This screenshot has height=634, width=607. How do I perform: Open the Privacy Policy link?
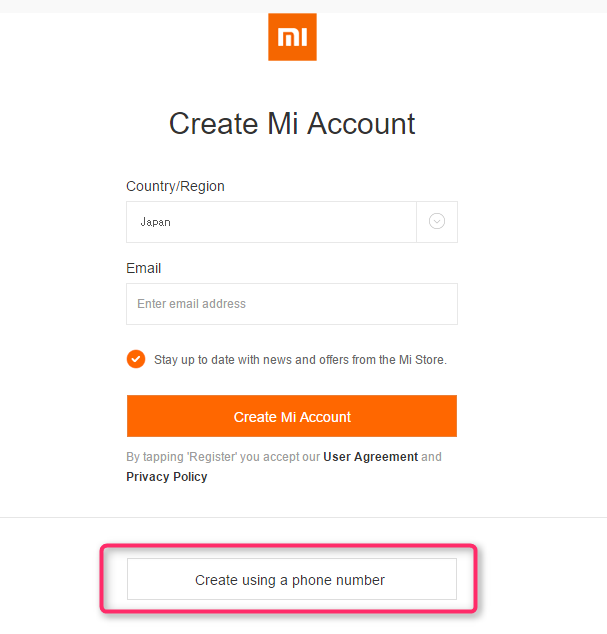pyautogui.click(x=166, y=477)
